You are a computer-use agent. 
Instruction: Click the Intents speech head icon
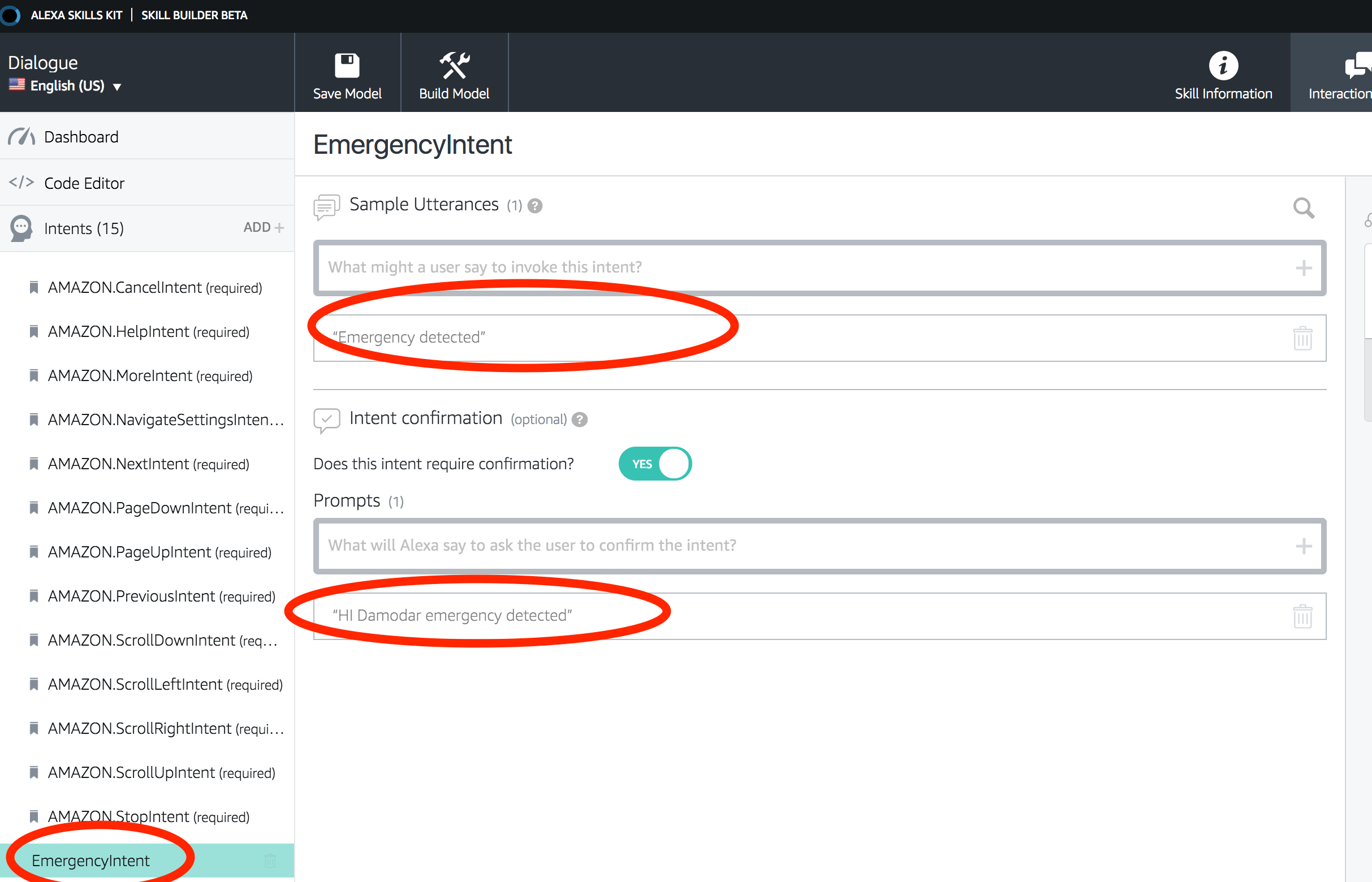click(x=21, y=228)
